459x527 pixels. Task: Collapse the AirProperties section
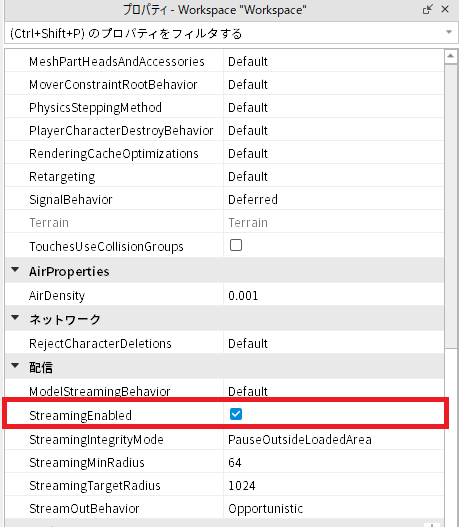click(x=15, y=270)
